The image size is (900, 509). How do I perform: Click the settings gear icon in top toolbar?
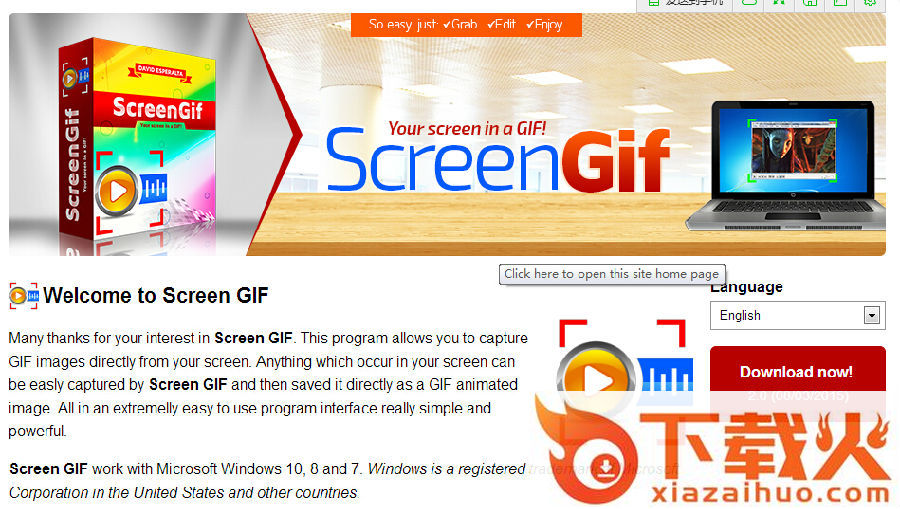870,3
